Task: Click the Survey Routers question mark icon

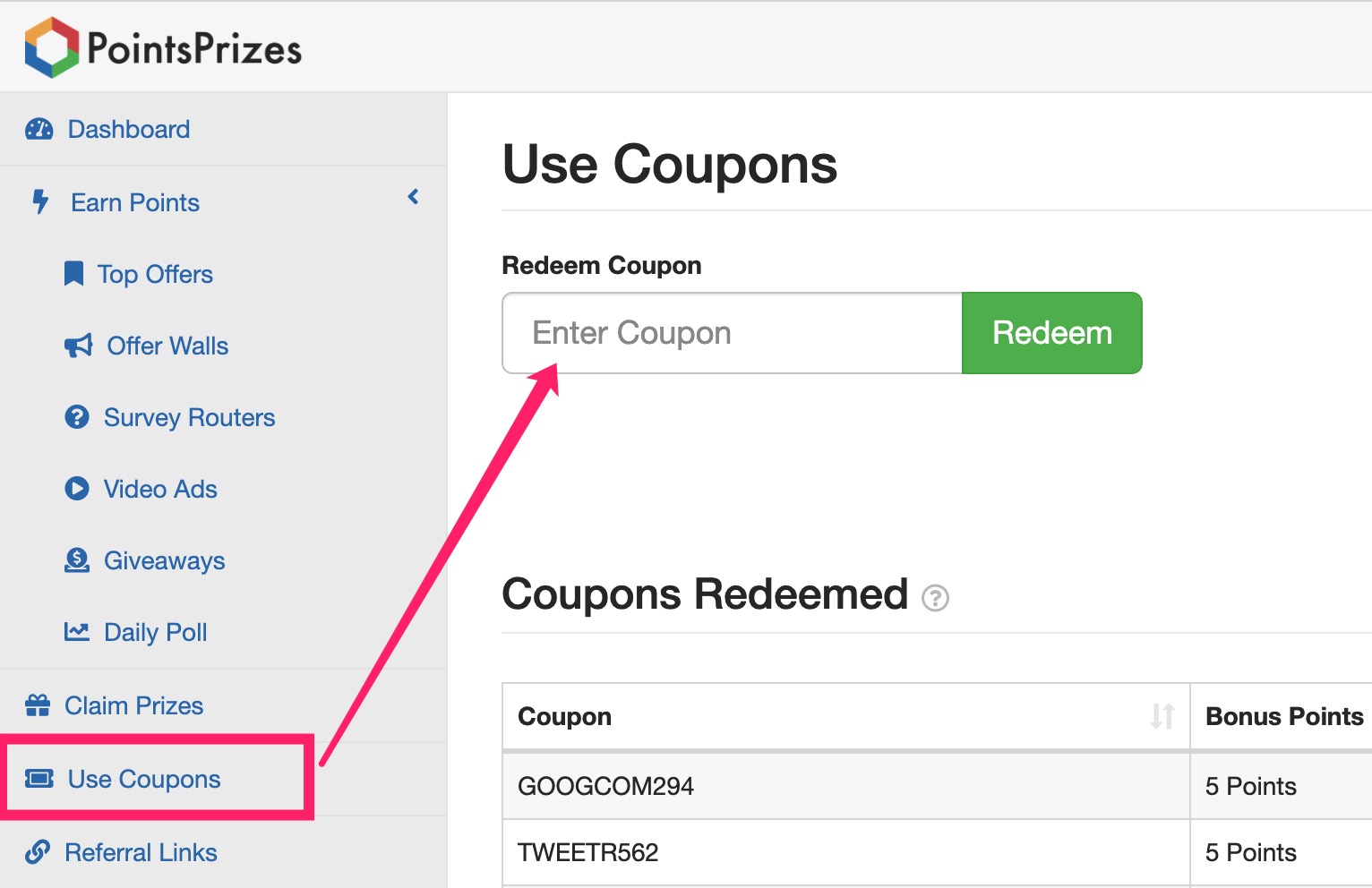Action: (77, 417)
